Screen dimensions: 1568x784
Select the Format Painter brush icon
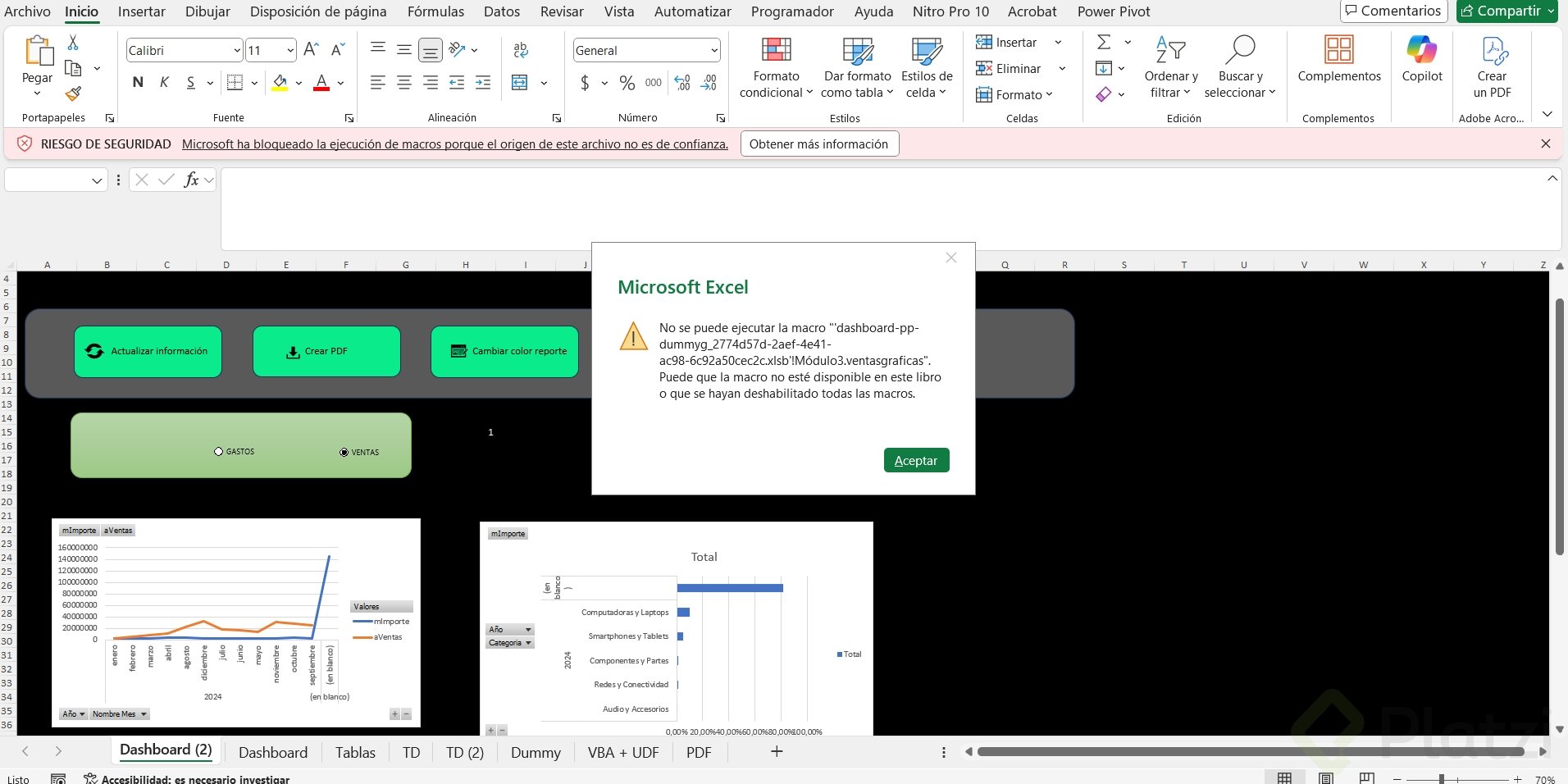pos(73,93)
